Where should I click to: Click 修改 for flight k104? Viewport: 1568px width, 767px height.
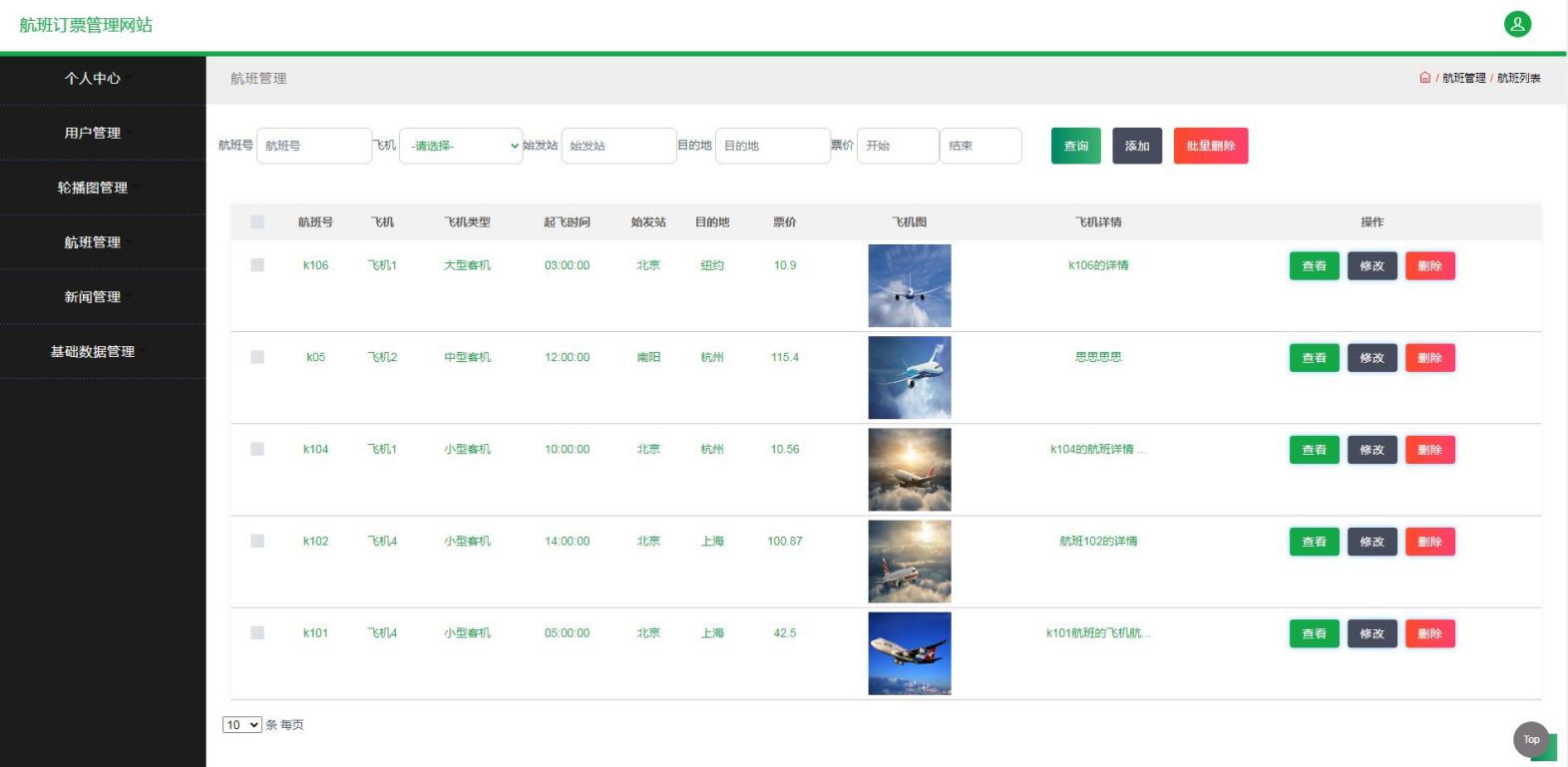click(x=1372, y=450)
